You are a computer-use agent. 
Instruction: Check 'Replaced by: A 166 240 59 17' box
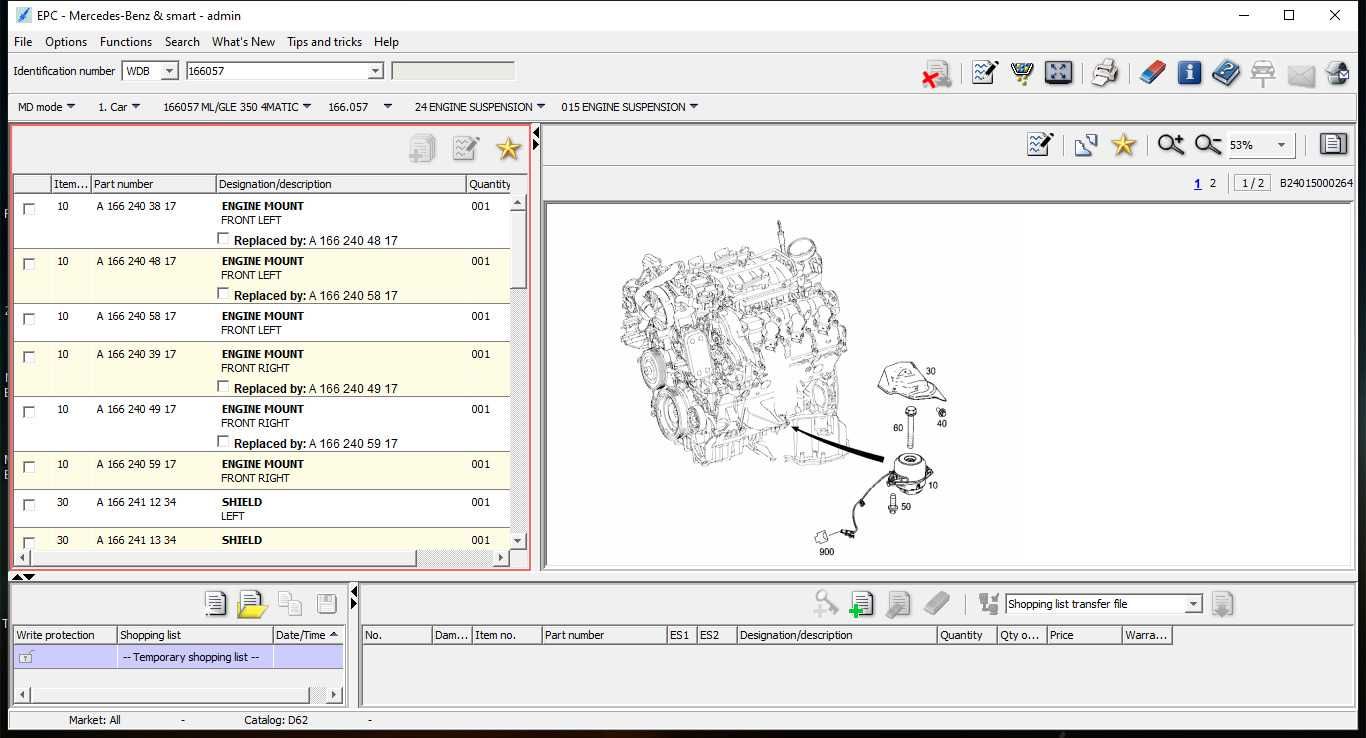coord(223,442)
